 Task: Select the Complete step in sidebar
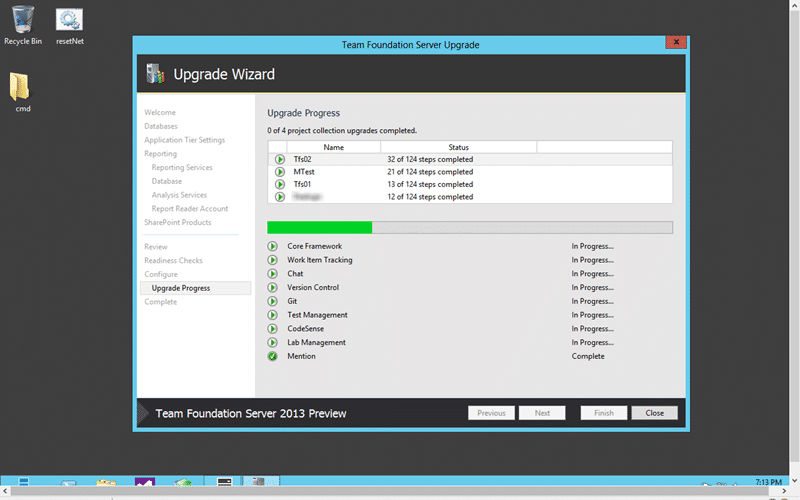pos(160,302)
